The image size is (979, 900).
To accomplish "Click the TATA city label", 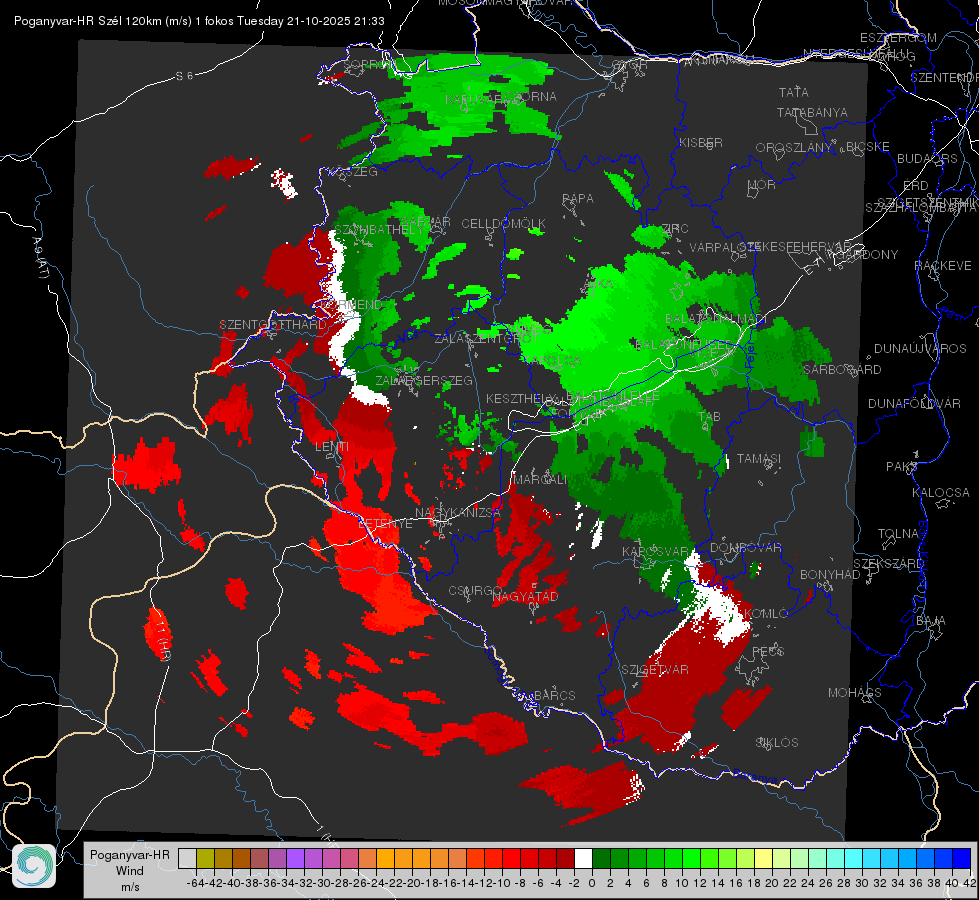I will (794, 92).
